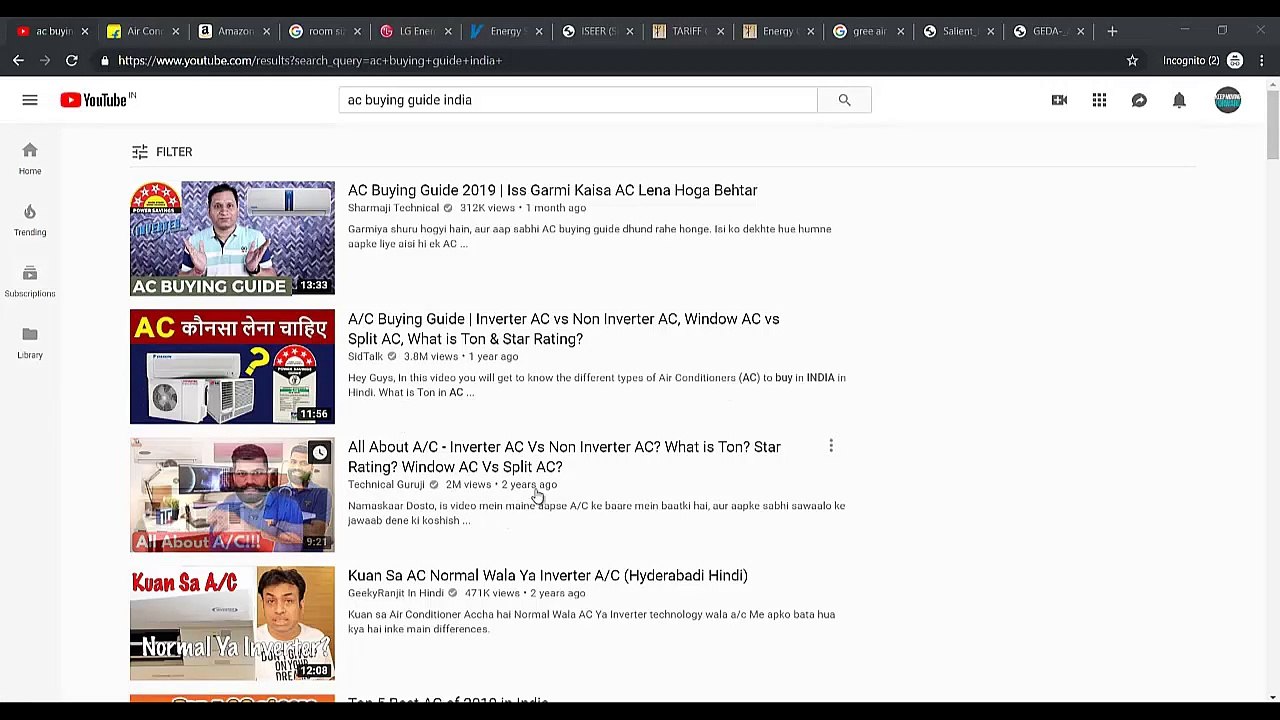
Task: Open Library in the sidebar
Action: tap(30, 342)
